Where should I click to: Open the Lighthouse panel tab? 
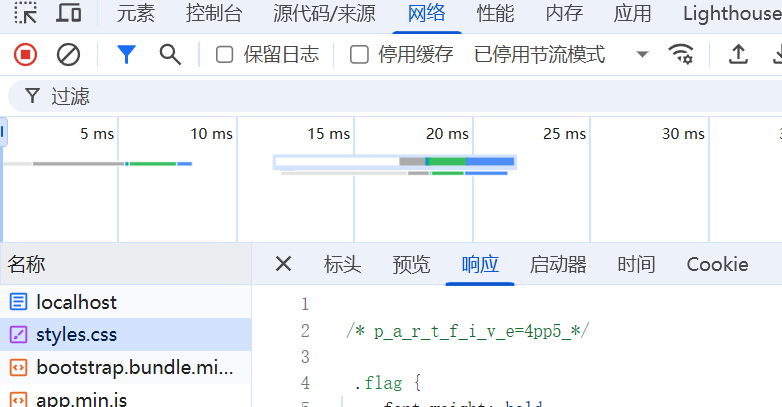[732, 13]
